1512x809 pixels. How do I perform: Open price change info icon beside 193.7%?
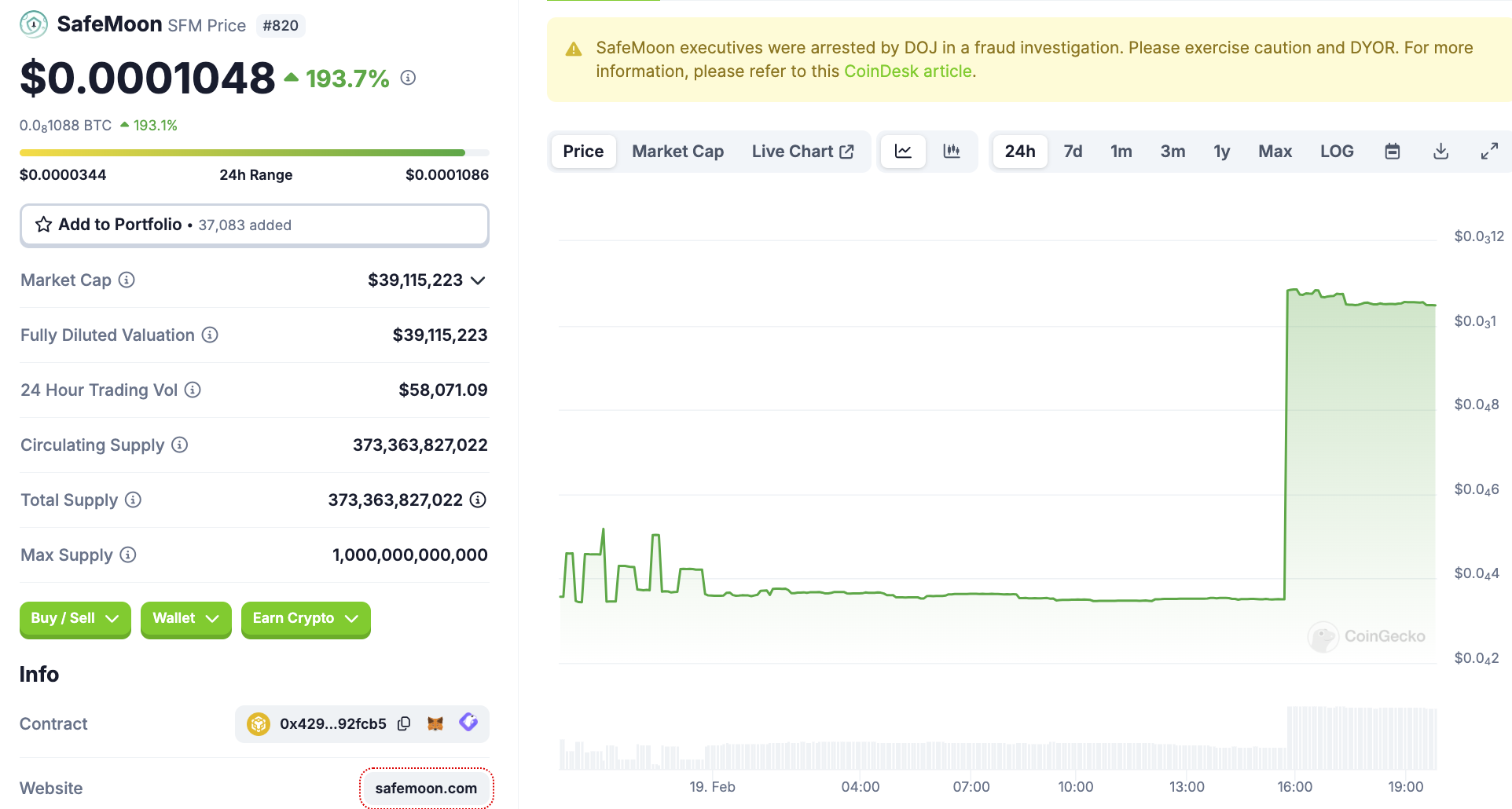pos(408,78)
